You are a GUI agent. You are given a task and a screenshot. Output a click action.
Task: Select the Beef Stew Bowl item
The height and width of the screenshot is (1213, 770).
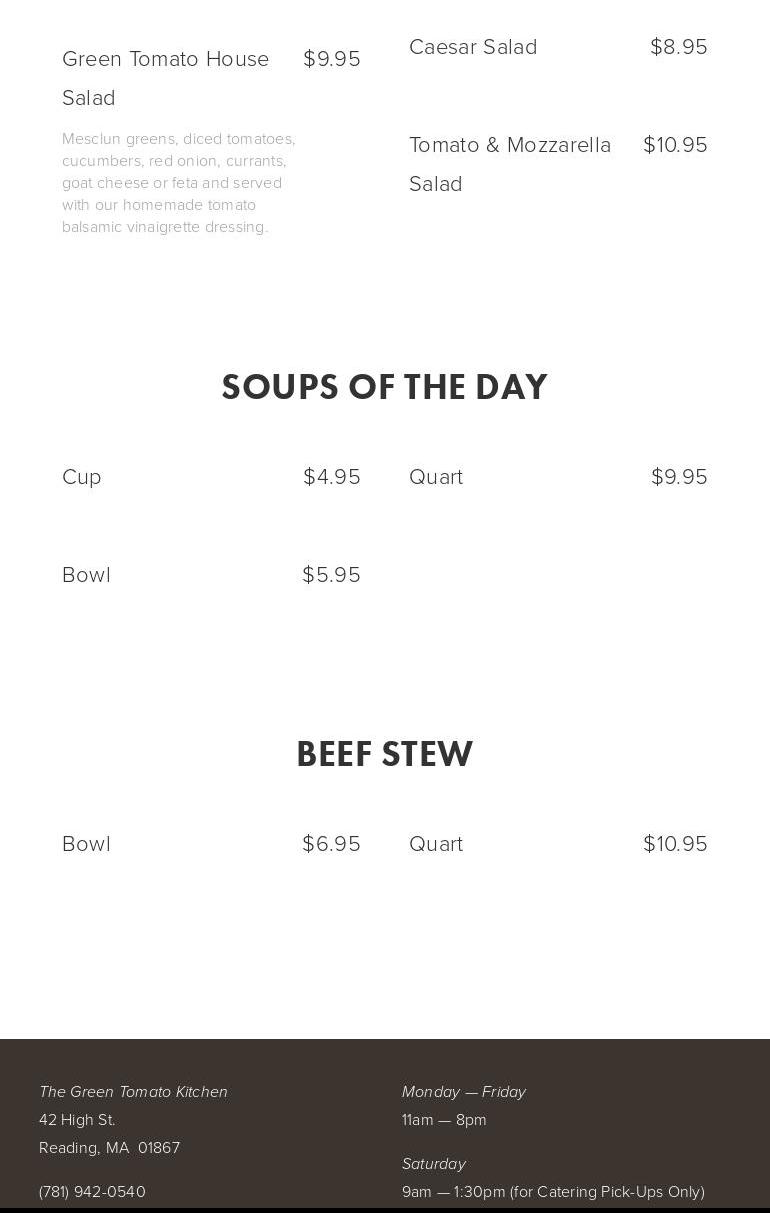coord(87,844)
